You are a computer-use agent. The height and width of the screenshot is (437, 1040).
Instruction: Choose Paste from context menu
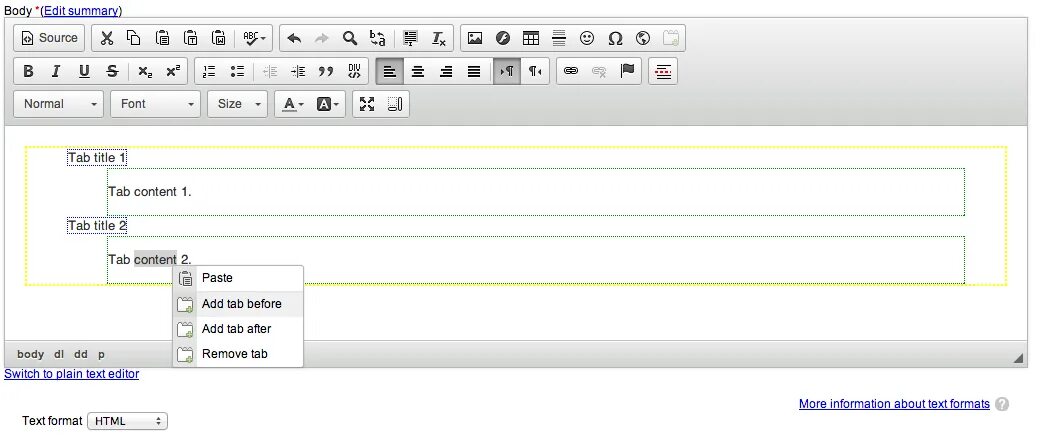(238, 278)
